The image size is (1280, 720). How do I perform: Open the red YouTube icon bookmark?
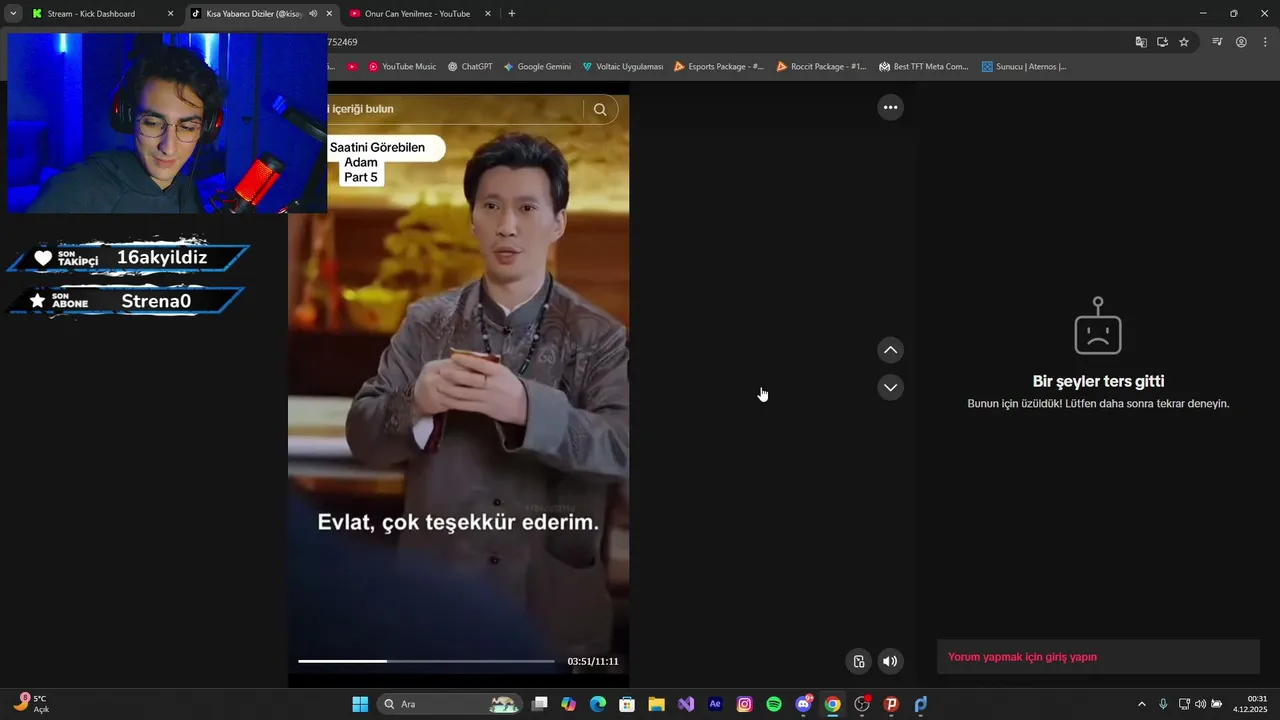click(352, 67)
